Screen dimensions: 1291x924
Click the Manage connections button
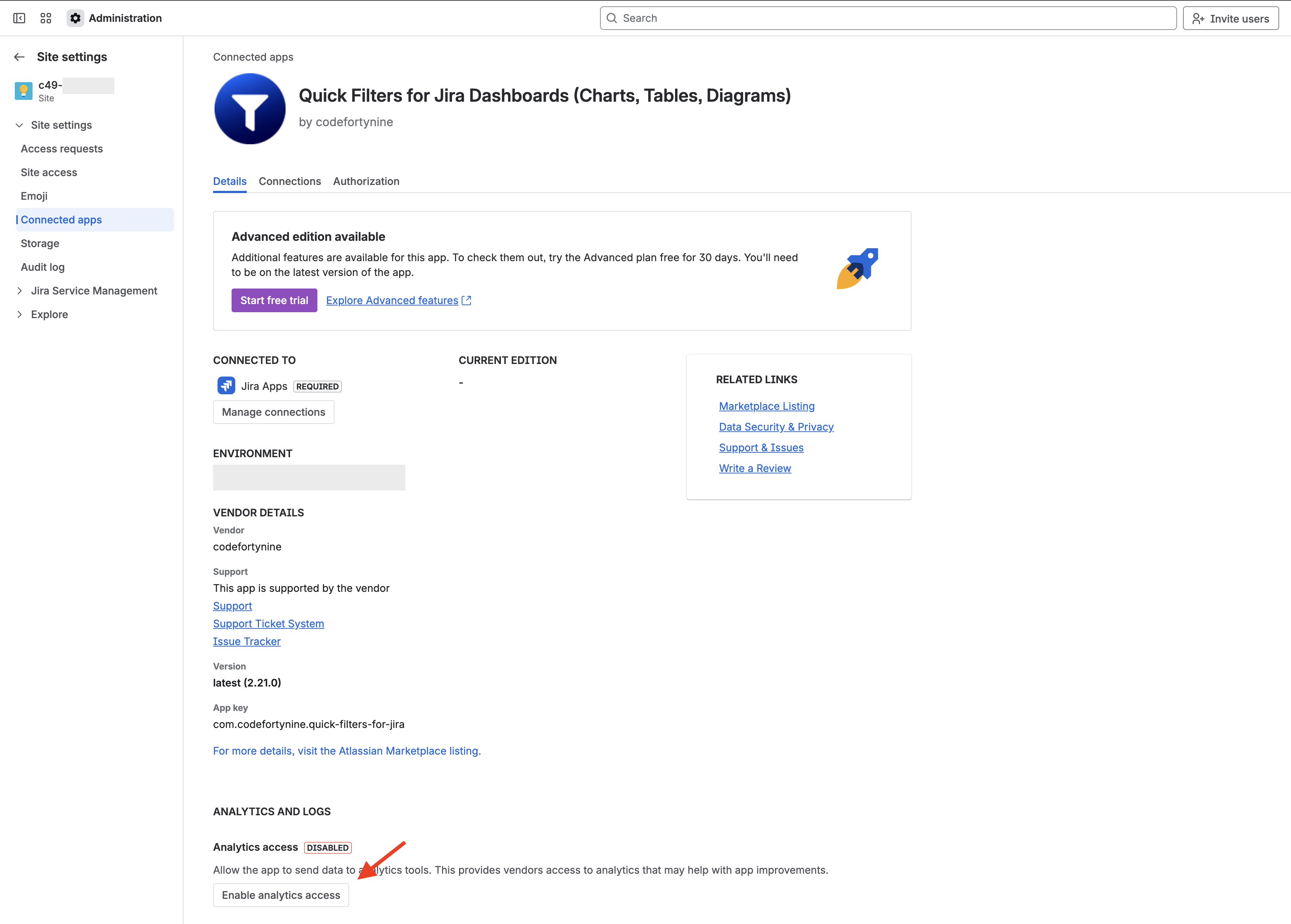[273, 412]
